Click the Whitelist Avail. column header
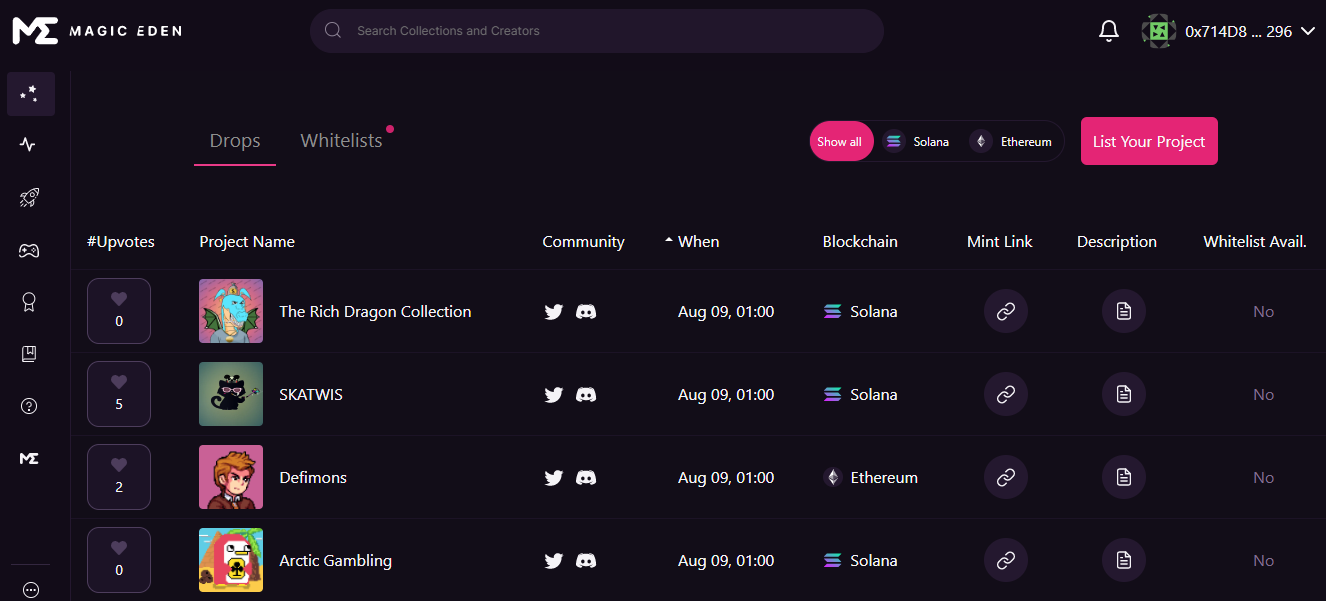 pyautogui.click(x=1255, y=241)
